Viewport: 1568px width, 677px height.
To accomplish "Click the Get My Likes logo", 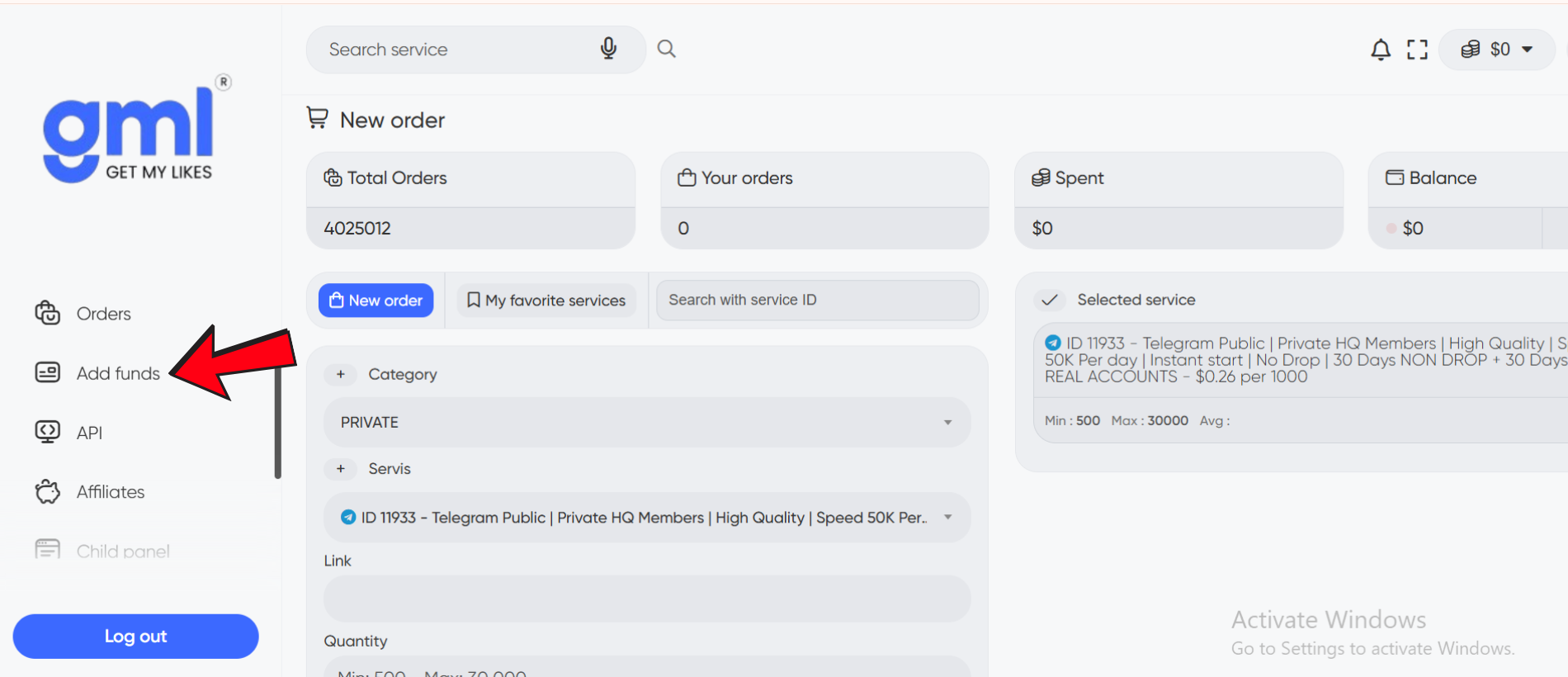I will coord(137,129).
